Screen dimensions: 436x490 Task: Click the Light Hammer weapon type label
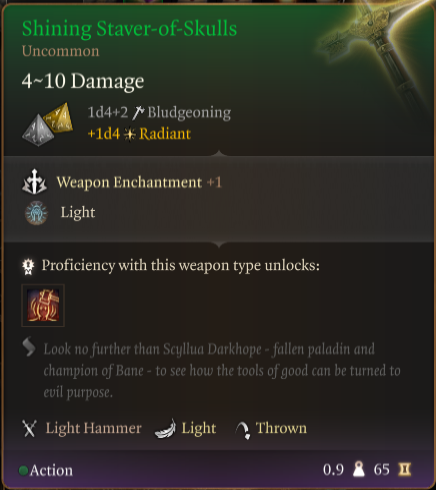pos(93,428)
